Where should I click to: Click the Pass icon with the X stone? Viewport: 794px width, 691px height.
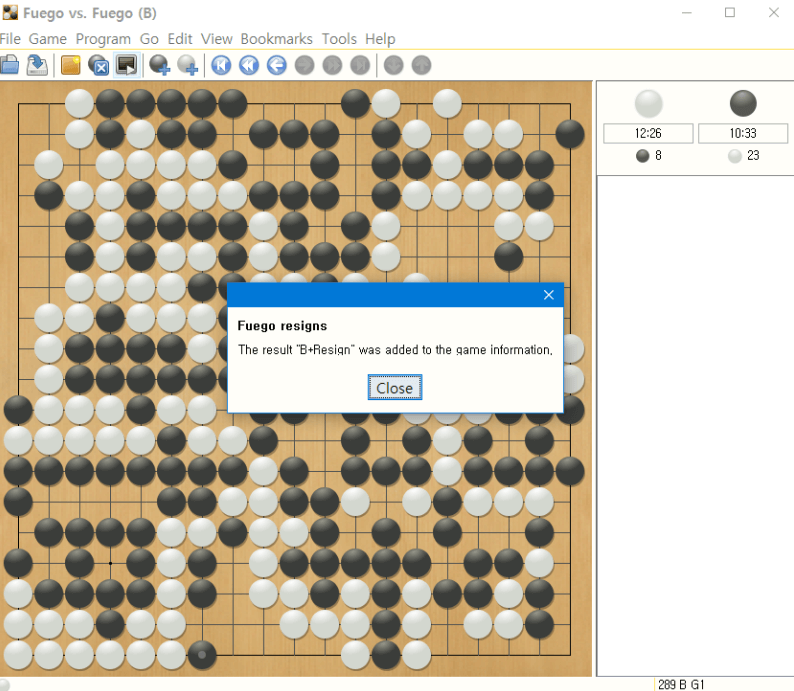98,65
